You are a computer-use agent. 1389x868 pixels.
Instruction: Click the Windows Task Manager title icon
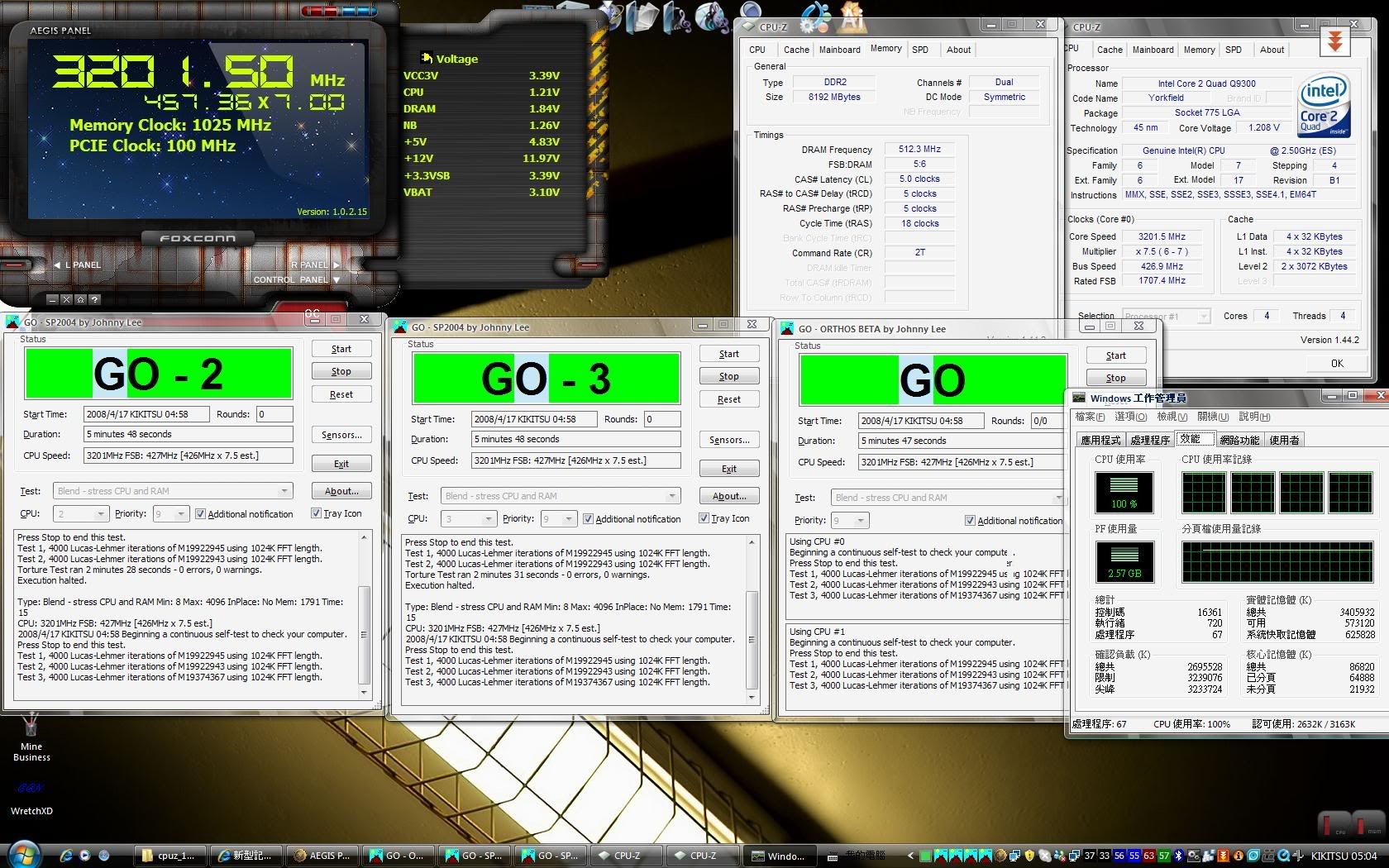[x=1079, y=398]
